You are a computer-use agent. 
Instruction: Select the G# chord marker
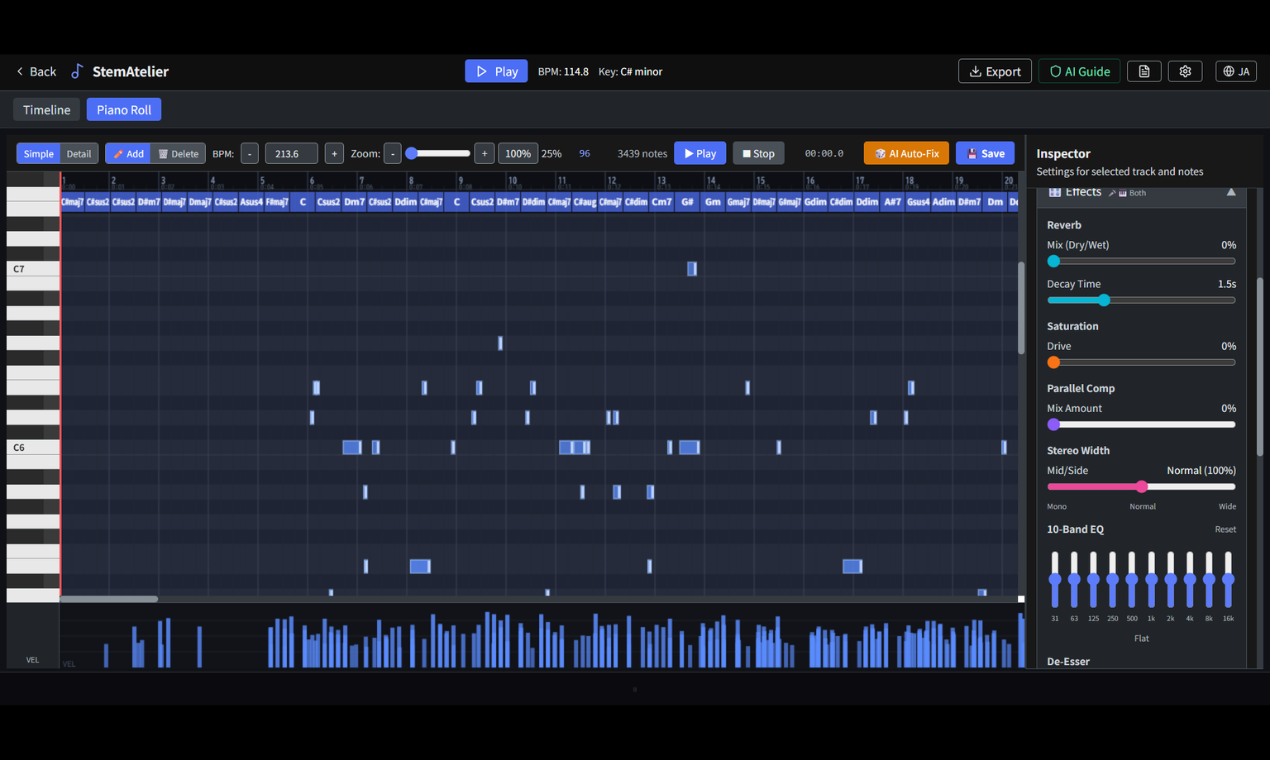(687, 201)
